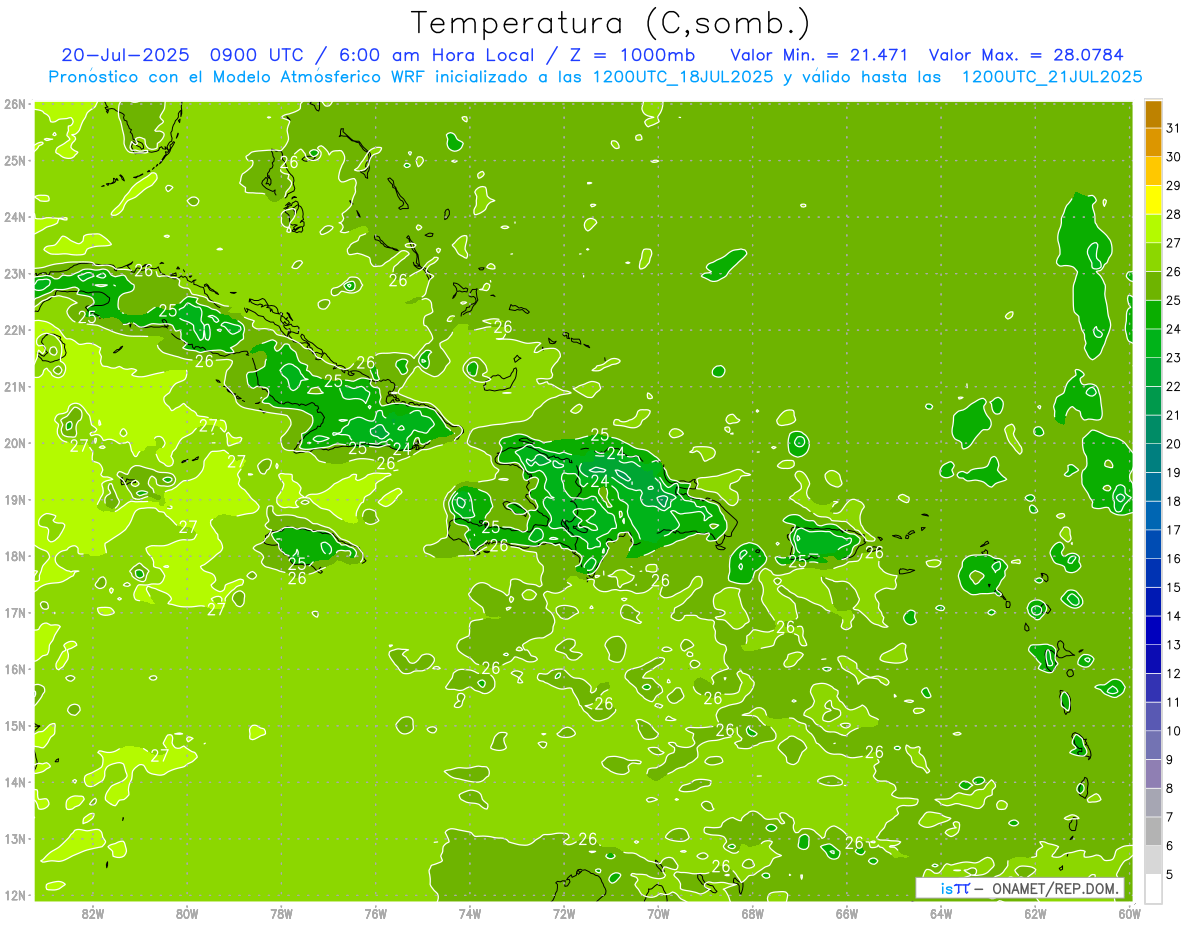Click the '80W' longitude axis label
The height and width of the screenshot is (927, 1200).
(187, 913)
